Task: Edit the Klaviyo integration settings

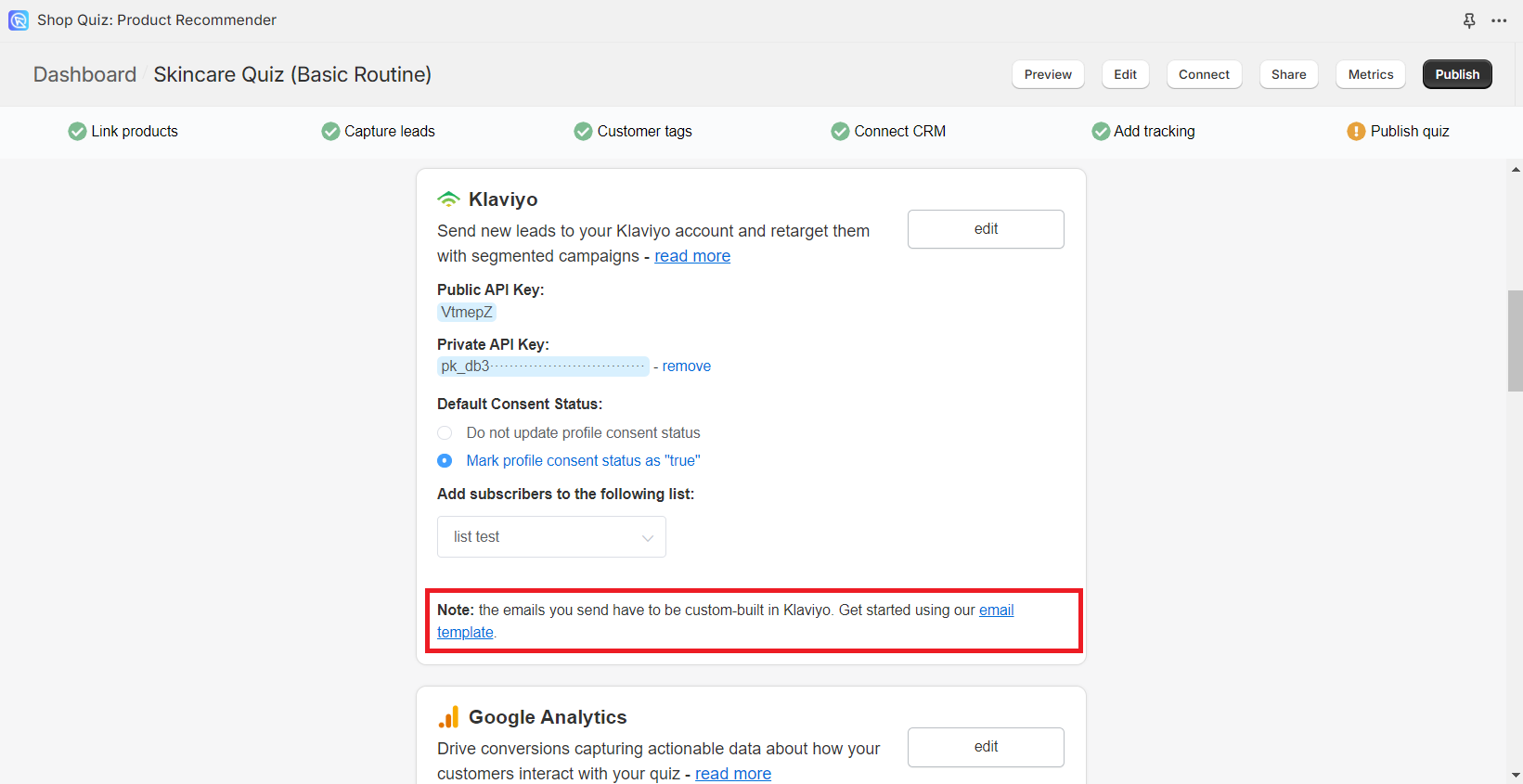Action: [986, 229]
